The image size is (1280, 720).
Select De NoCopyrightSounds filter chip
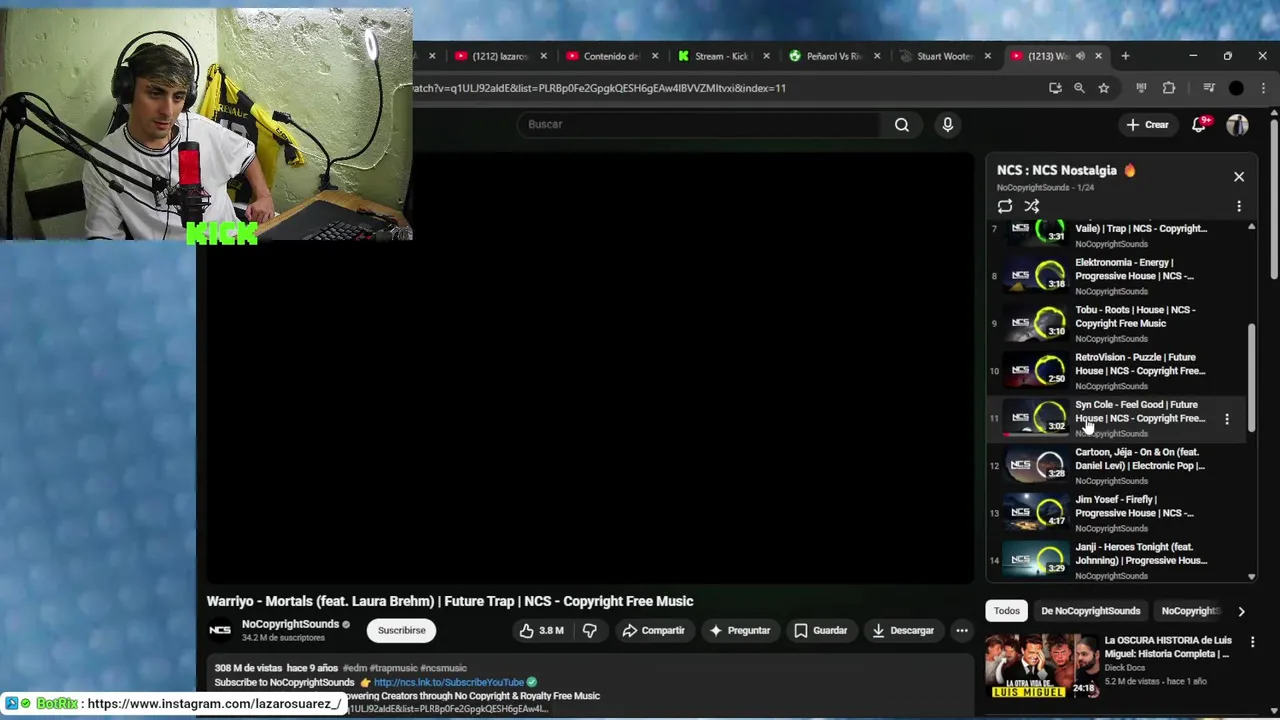1090,611
